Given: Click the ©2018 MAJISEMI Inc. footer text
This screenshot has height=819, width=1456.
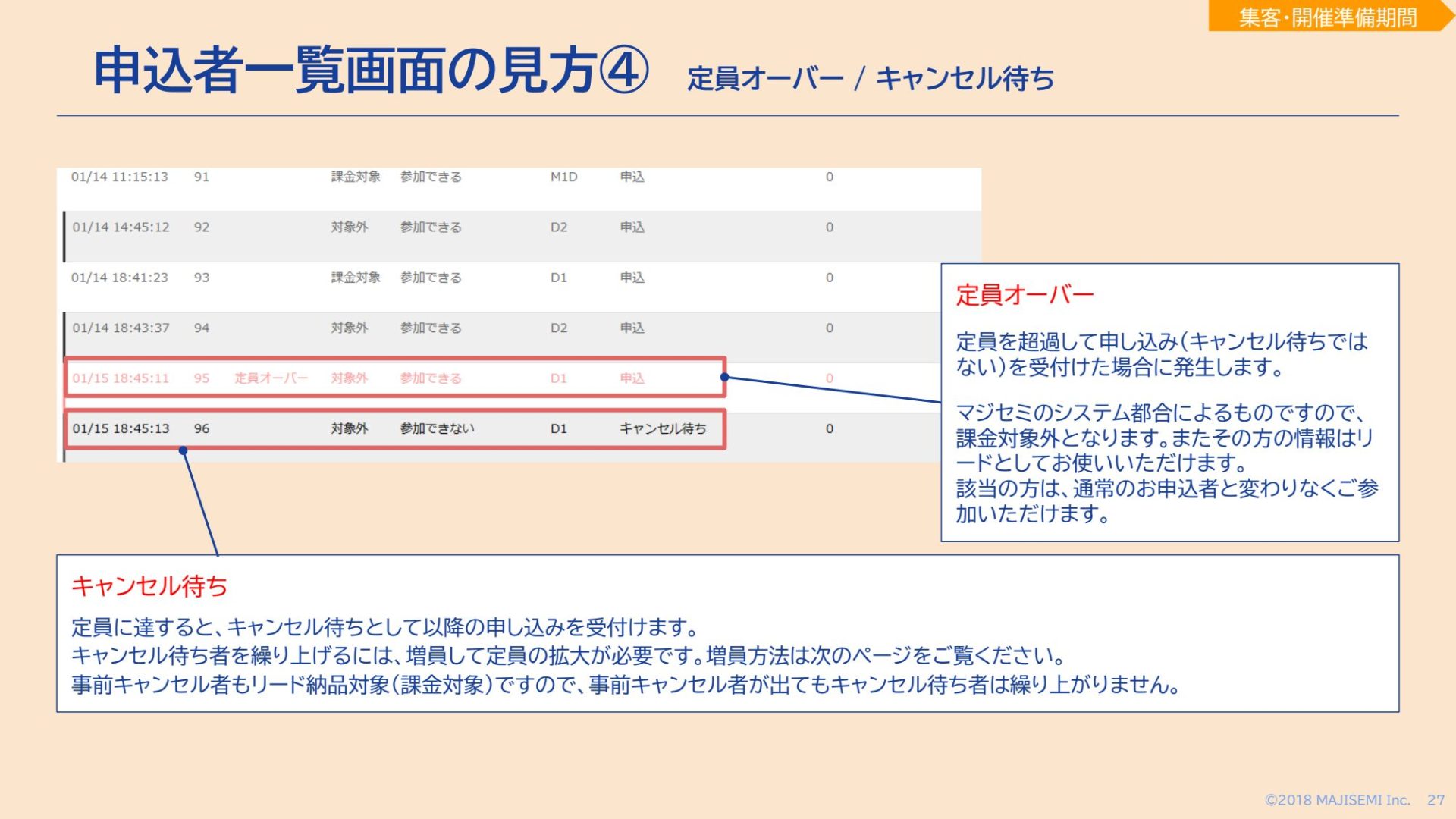Looking at the screenshot, I should coord(1336,800).
